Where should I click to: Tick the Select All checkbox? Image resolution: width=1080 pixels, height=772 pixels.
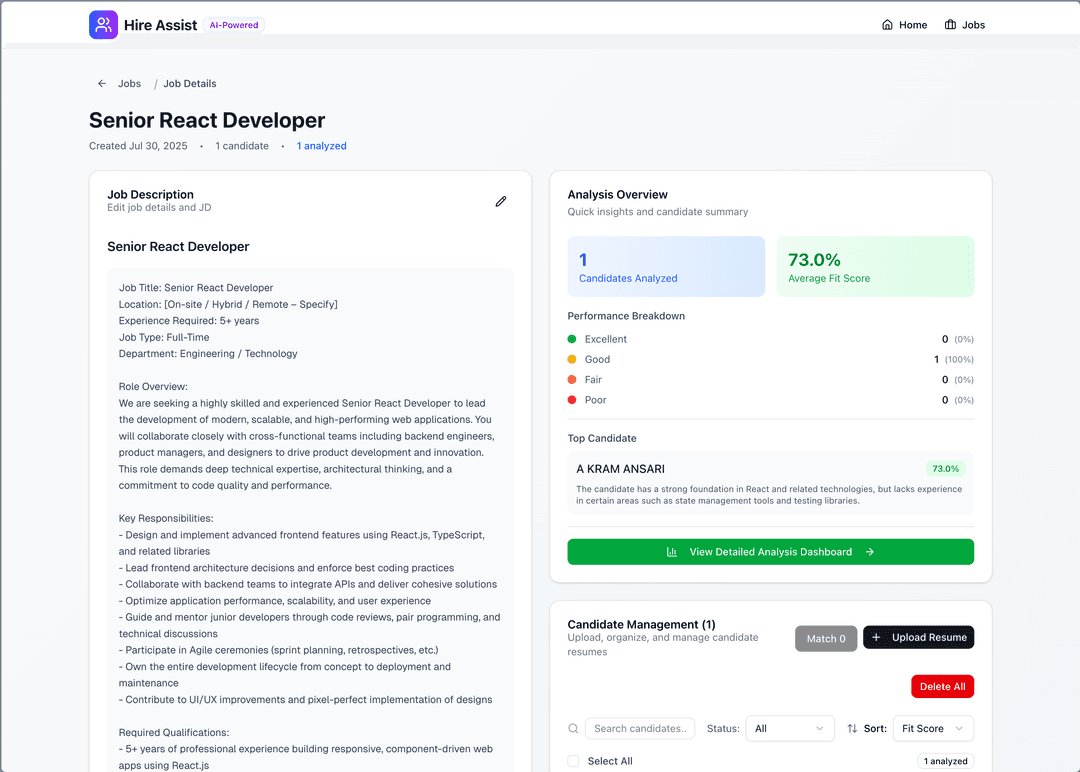(x=573, y=761)
